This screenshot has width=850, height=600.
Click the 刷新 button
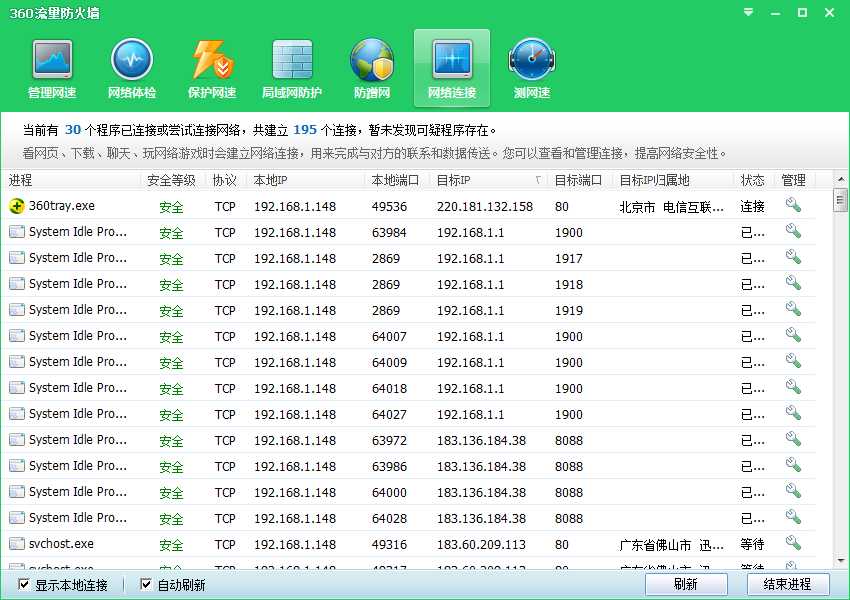pos(686,584)
